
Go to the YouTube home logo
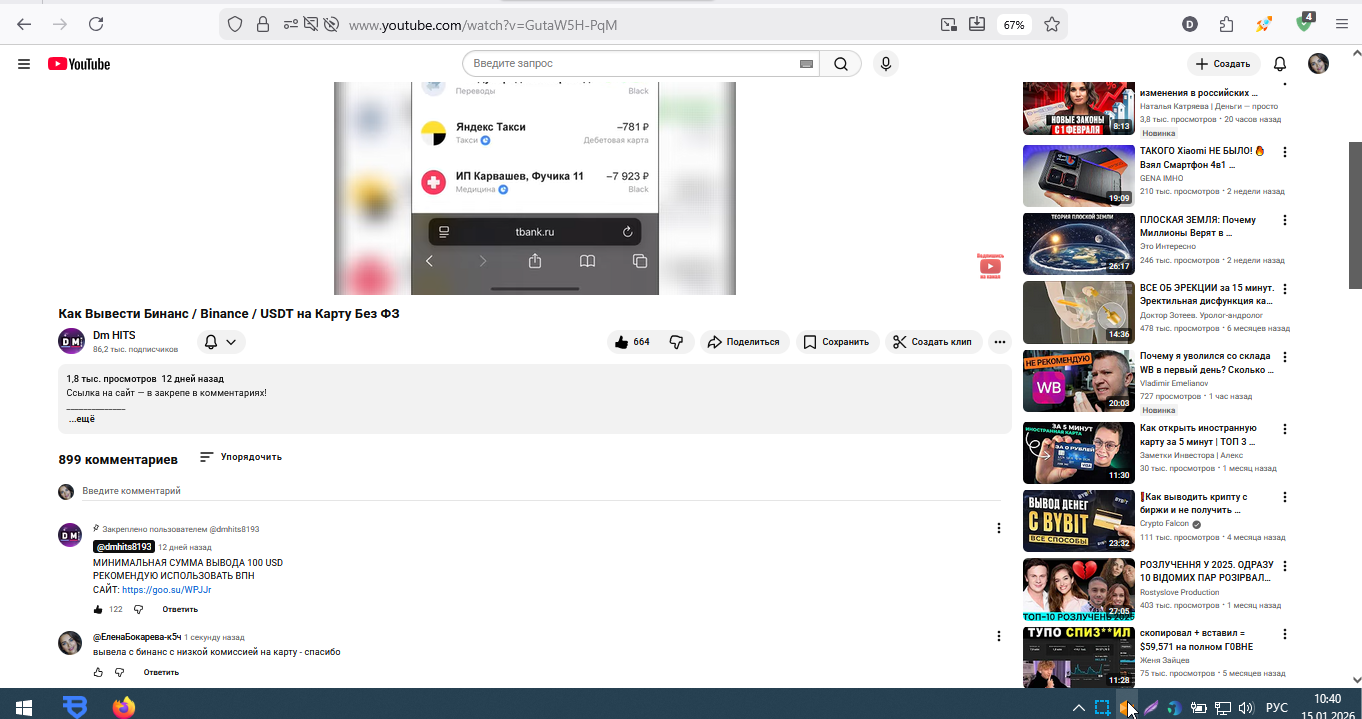point(79,64)
